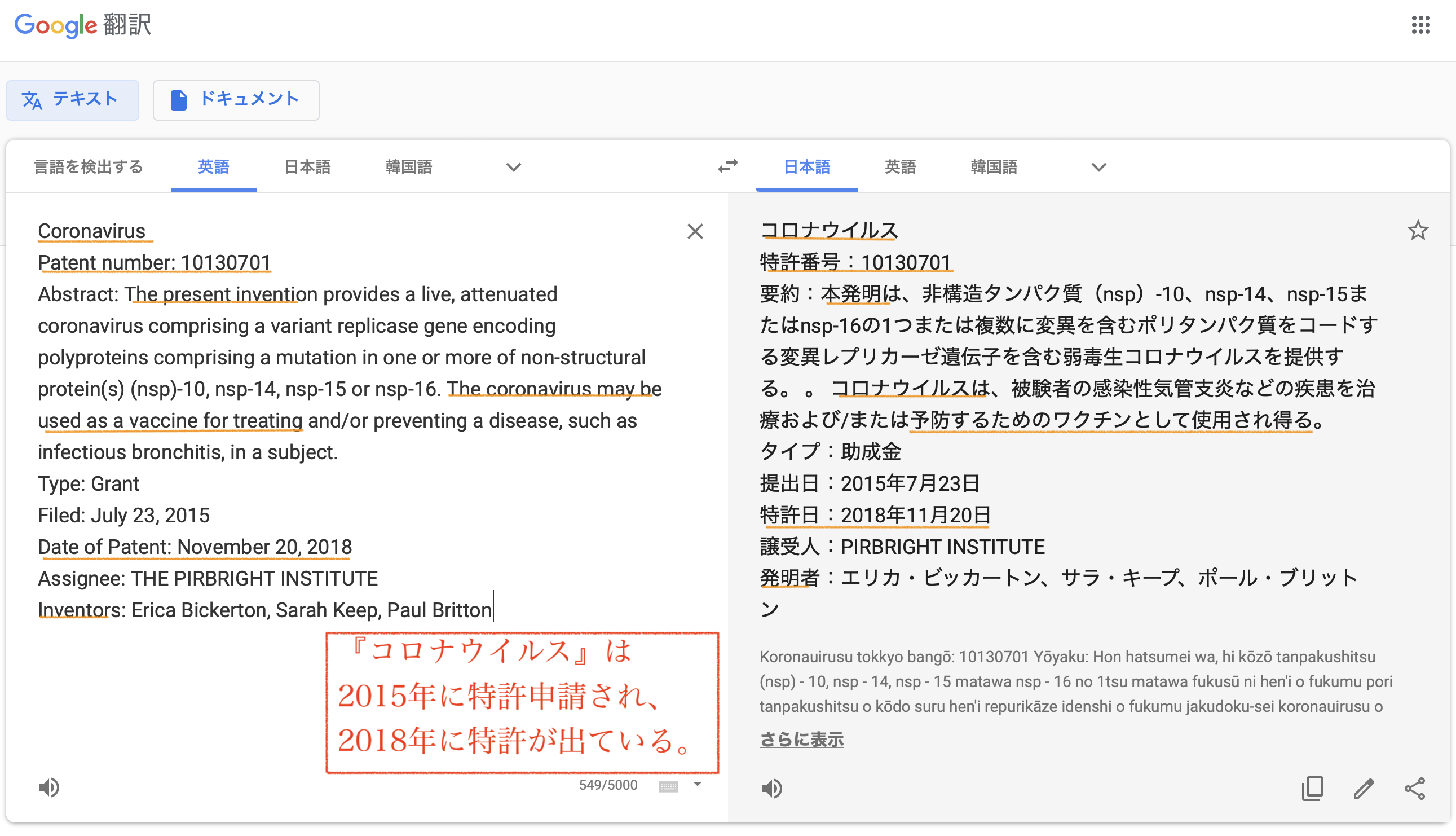The image size is (1456, 836).
Task: Select 日本語 as the target language
Action: tap(806, 167)
